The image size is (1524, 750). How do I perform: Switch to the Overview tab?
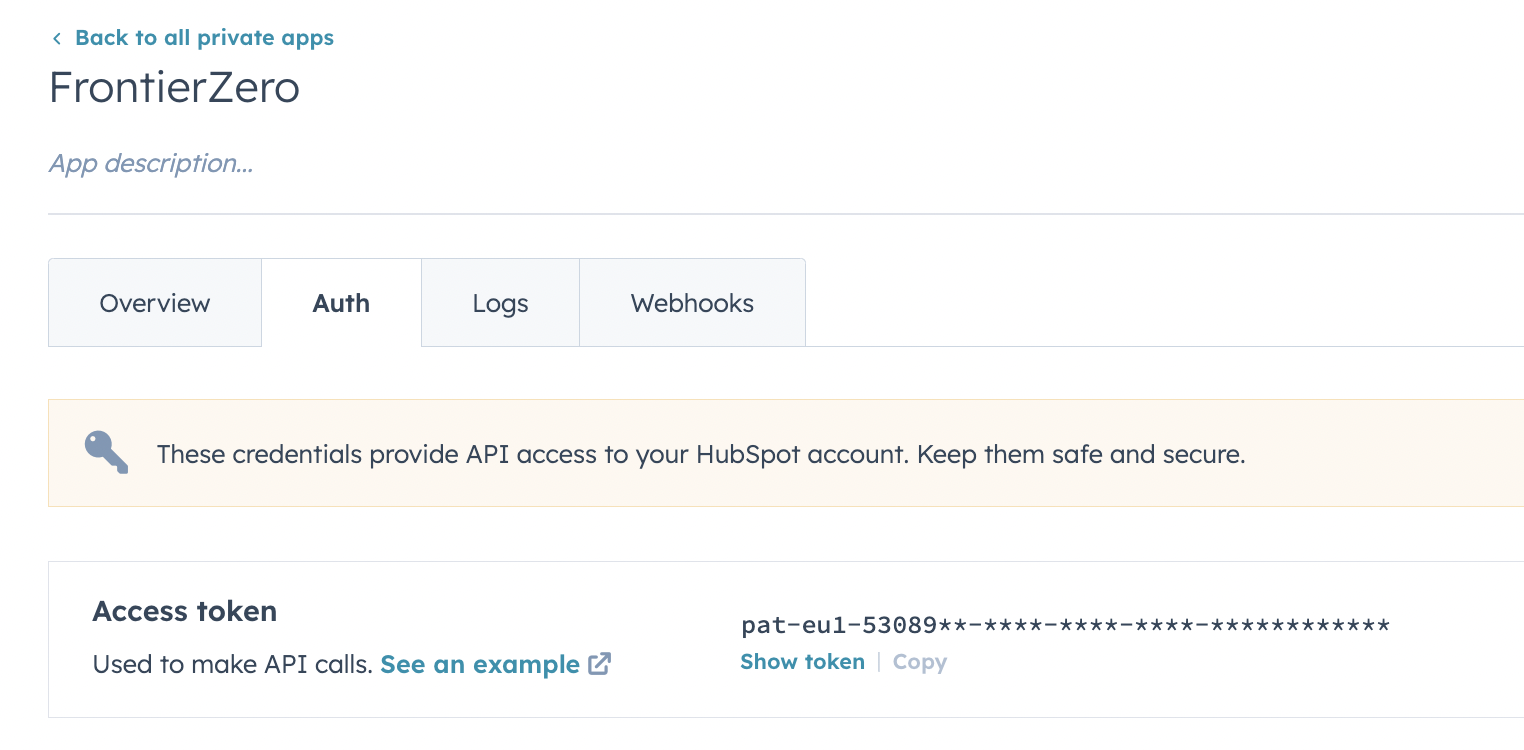coord(155,303)
